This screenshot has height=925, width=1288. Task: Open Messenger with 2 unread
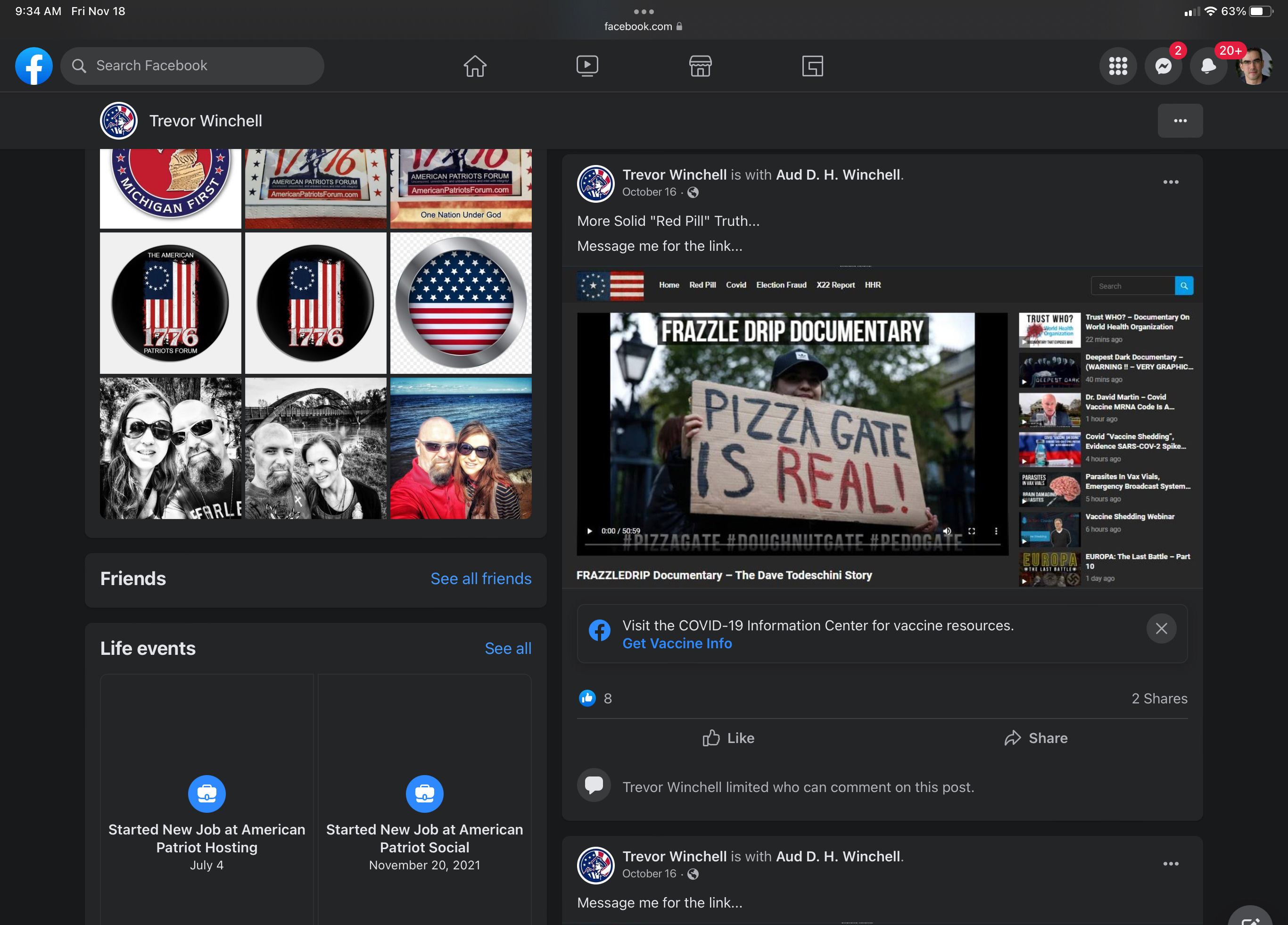(1163, 66)
